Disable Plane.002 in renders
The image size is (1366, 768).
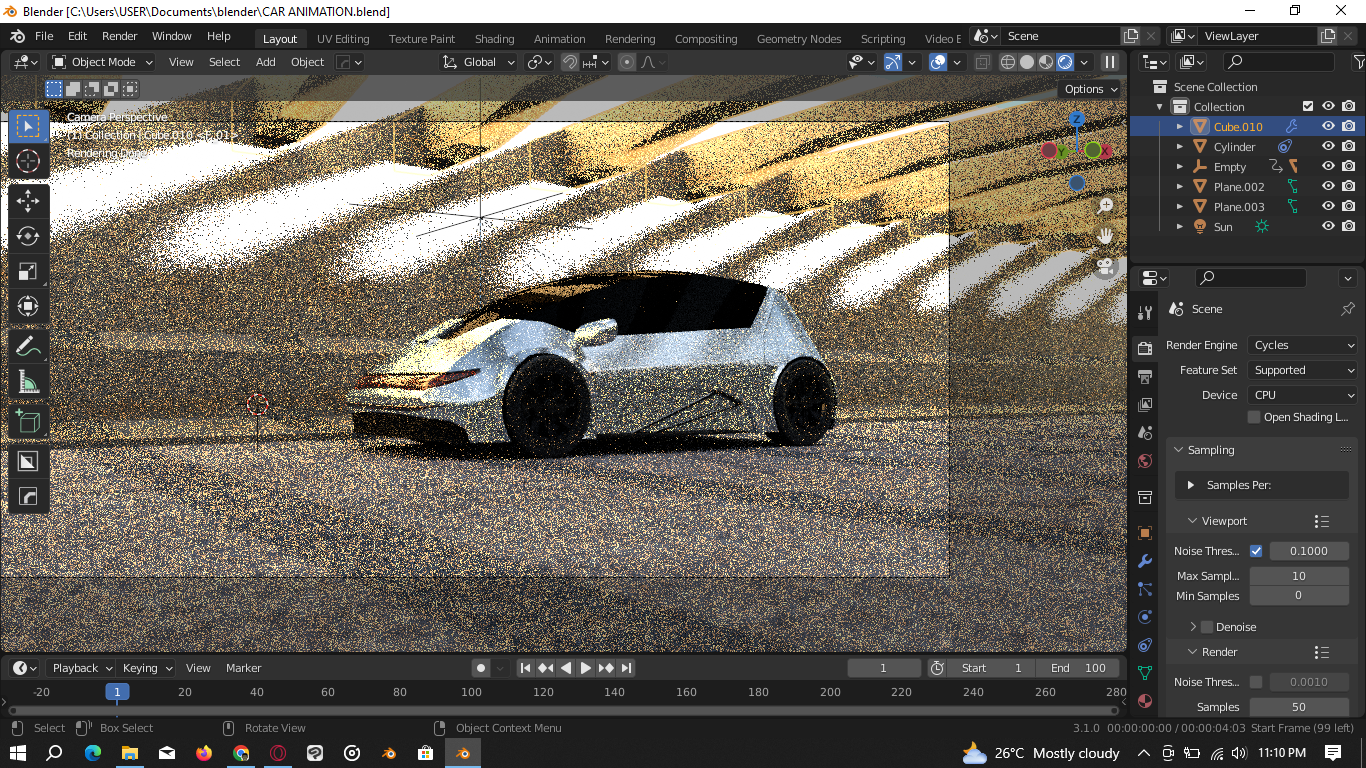(x=1349, y=187)
